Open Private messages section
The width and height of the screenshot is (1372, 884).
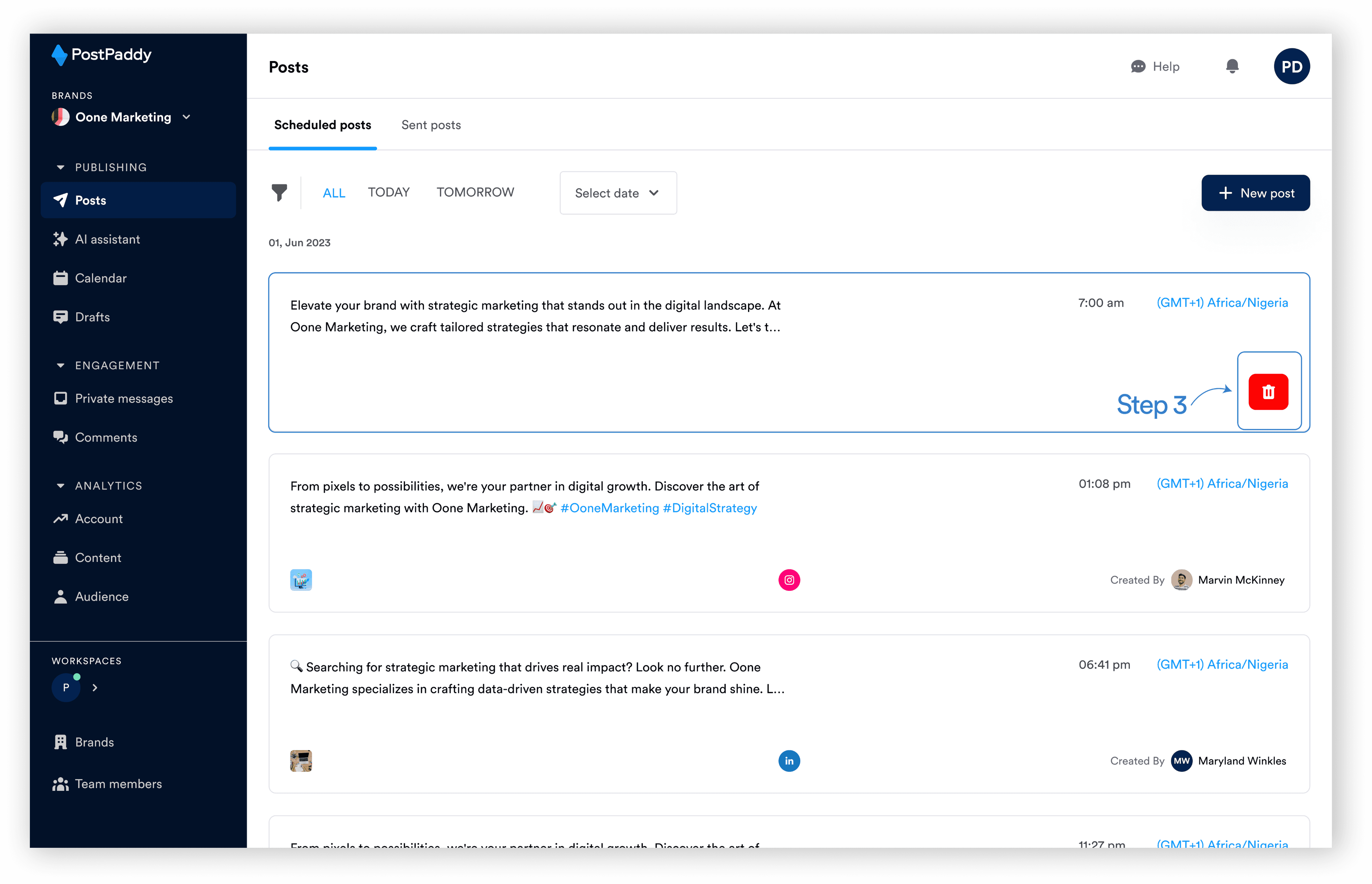tap(123, 398)
